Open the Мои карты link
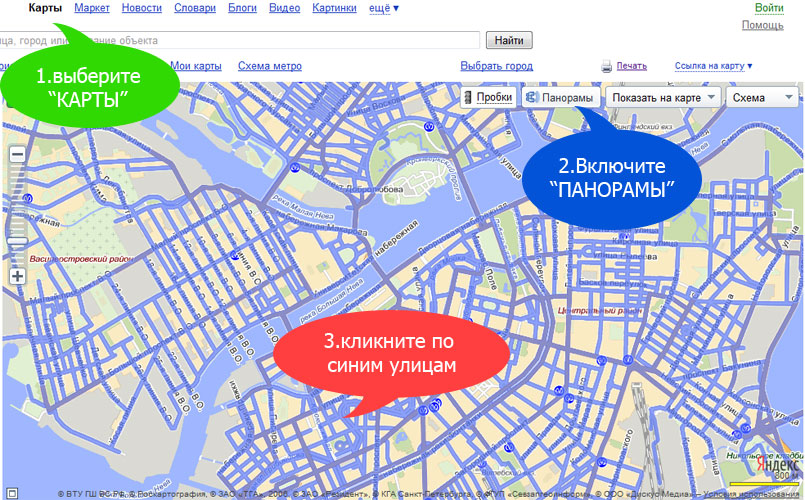The image size is (805, 500). [196, 66]
